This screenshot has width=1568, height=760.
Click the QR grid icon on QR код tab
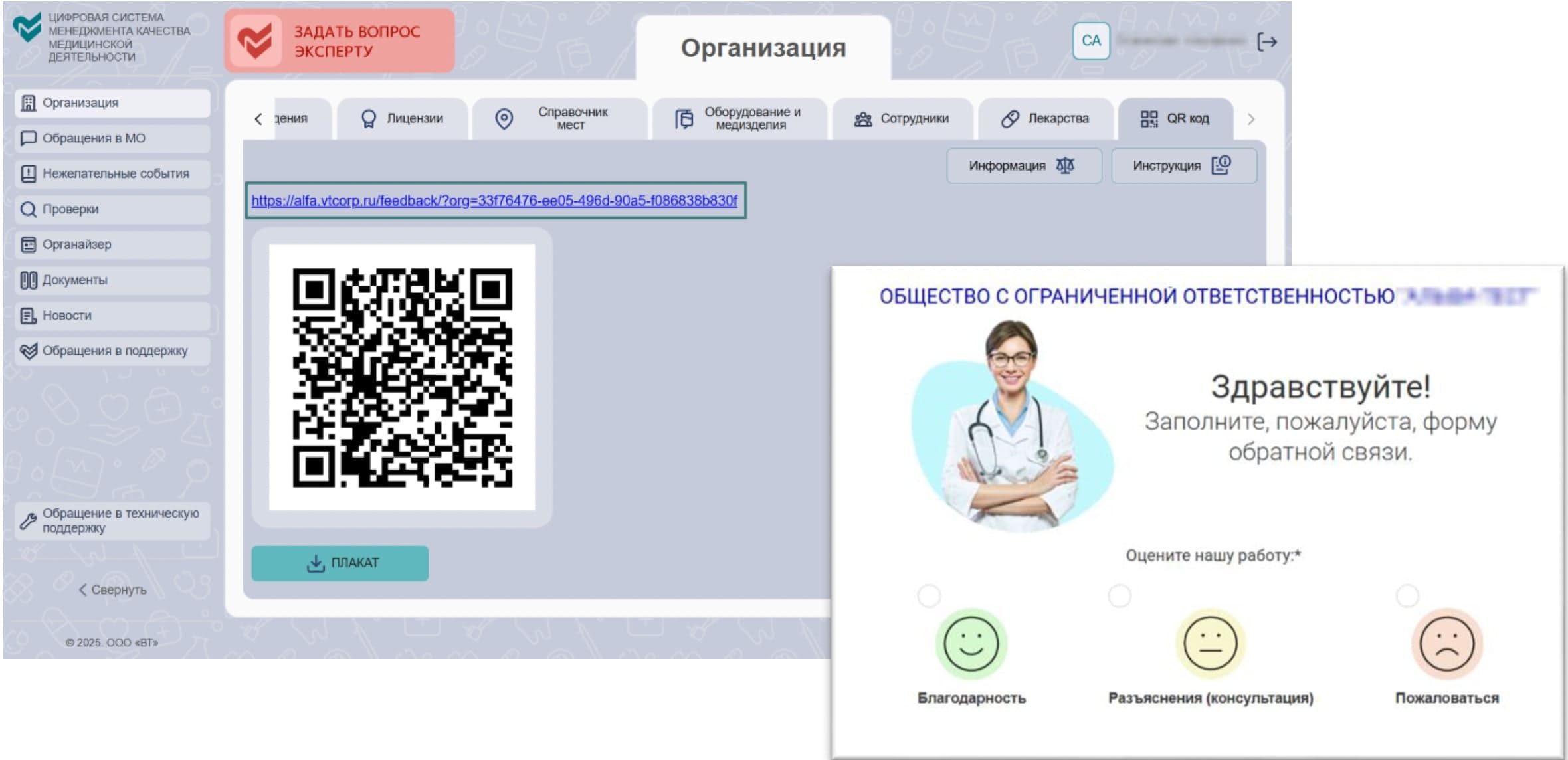click(1149, 119)
